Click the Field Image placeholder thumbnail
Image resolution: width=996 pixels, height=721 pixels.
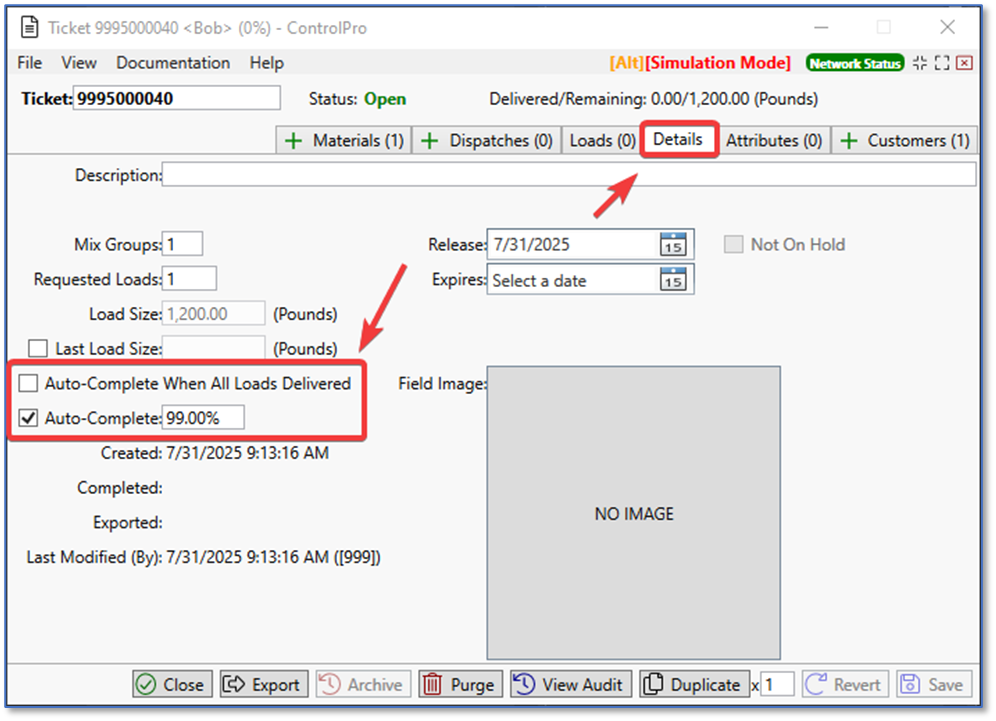(x=633, y=512)
